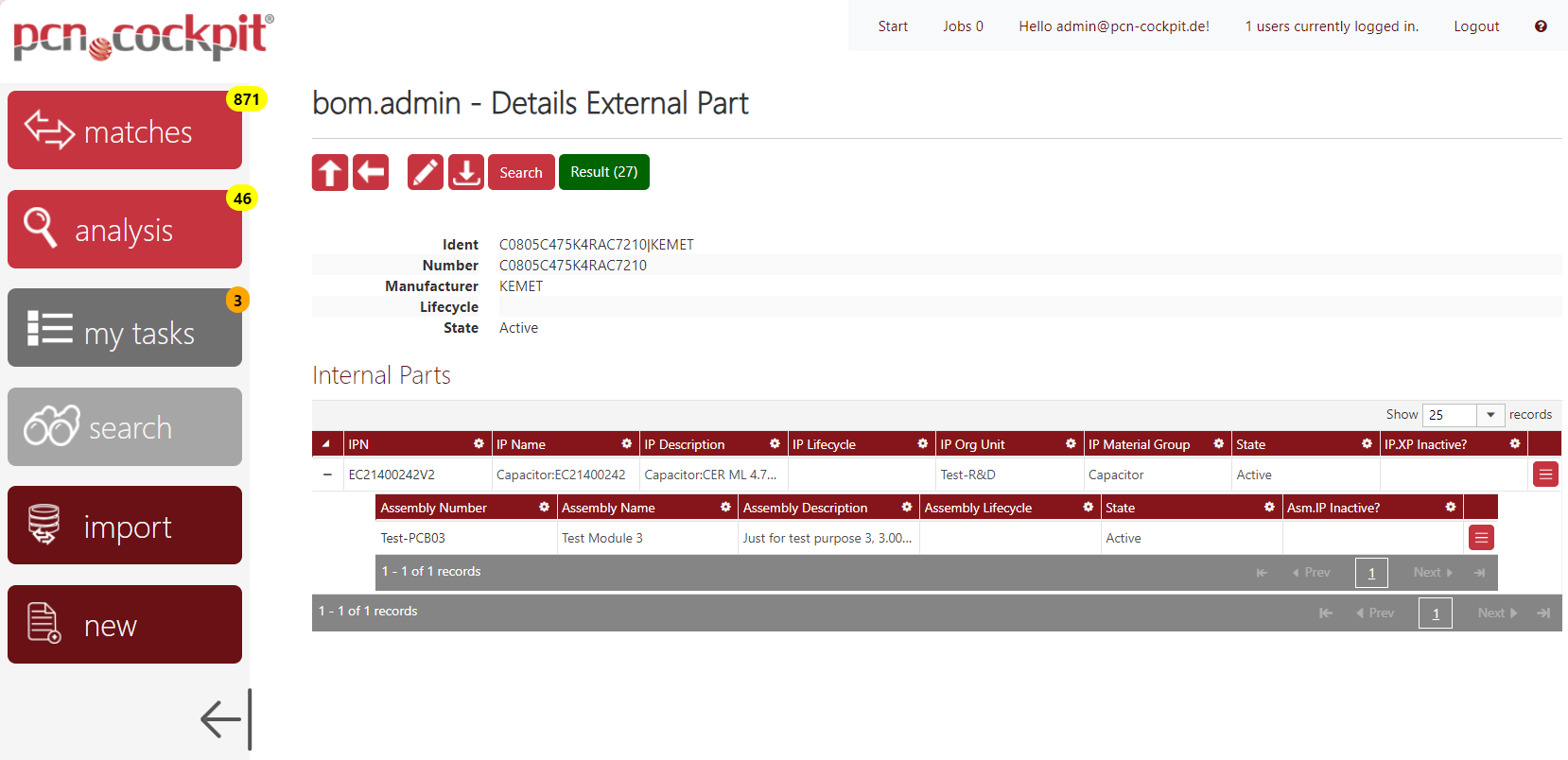Viewport: 1568px width, 760px height.
Task: Open Assembly Lifecycle column settings gear
Action: tap(1088, 507)
